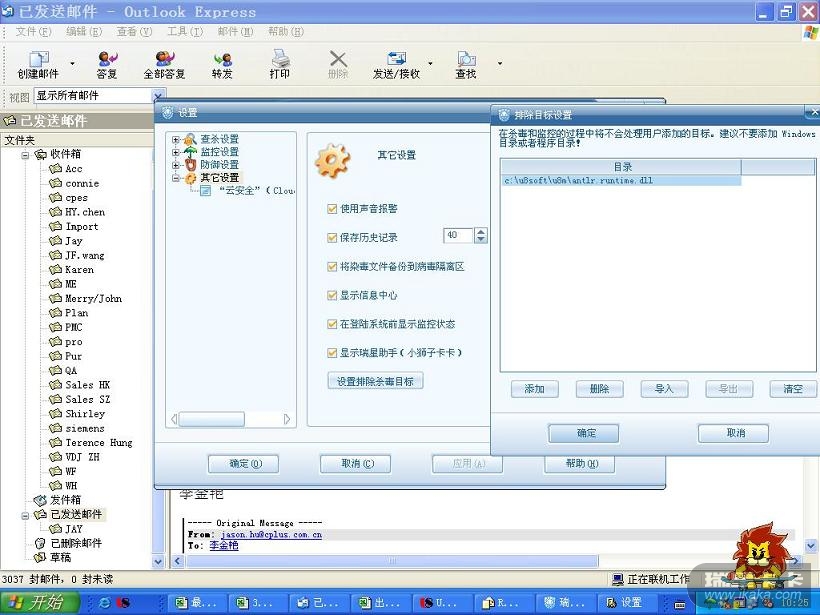
Task: Open the Send/Receive dropdown arrow
Action: (430, 64)
